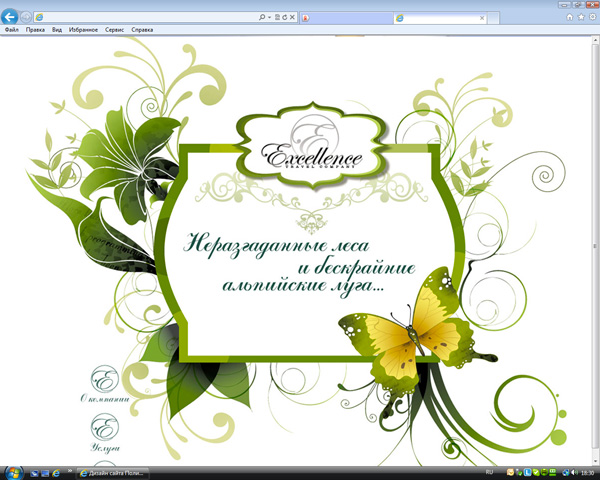This screenshot has width=600, height=480.
Task: Click the vertical scrollbar down arrow
Action: pyautogui.click(x=596, y=461)
